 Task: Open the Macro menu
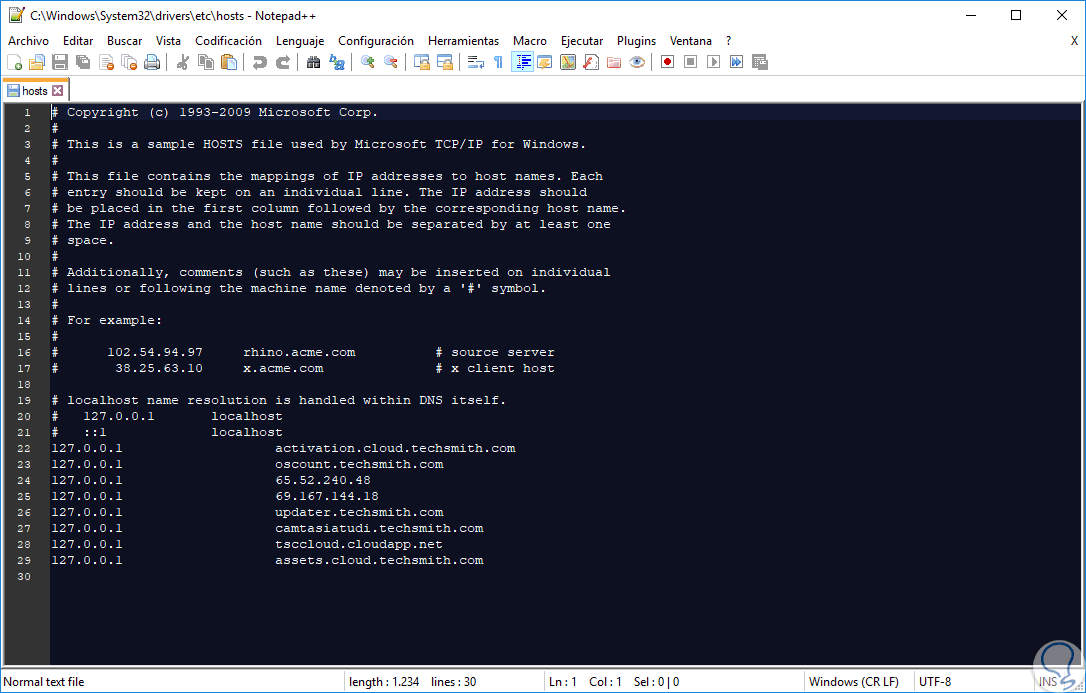click(x=530, y=41)
